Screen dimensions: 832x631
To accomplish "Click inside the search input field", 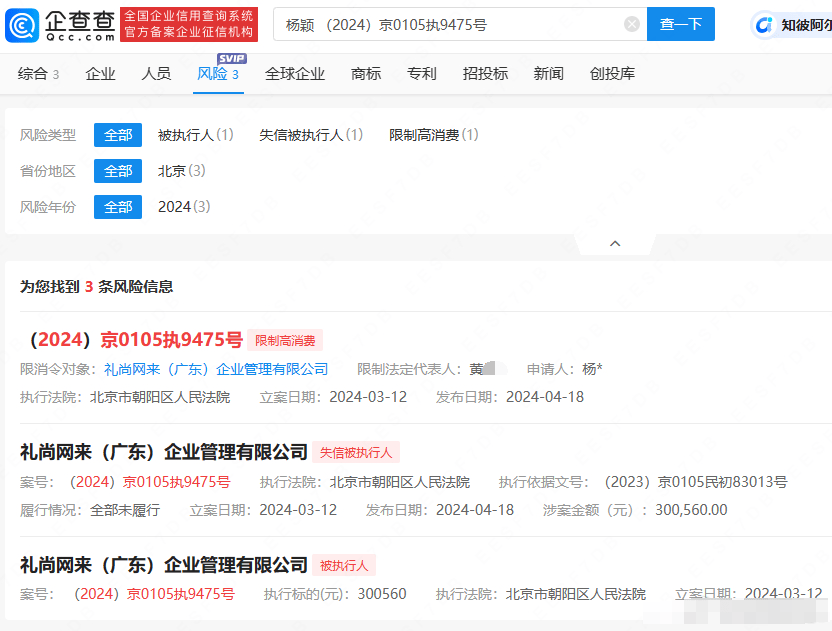I will (450, 25).
